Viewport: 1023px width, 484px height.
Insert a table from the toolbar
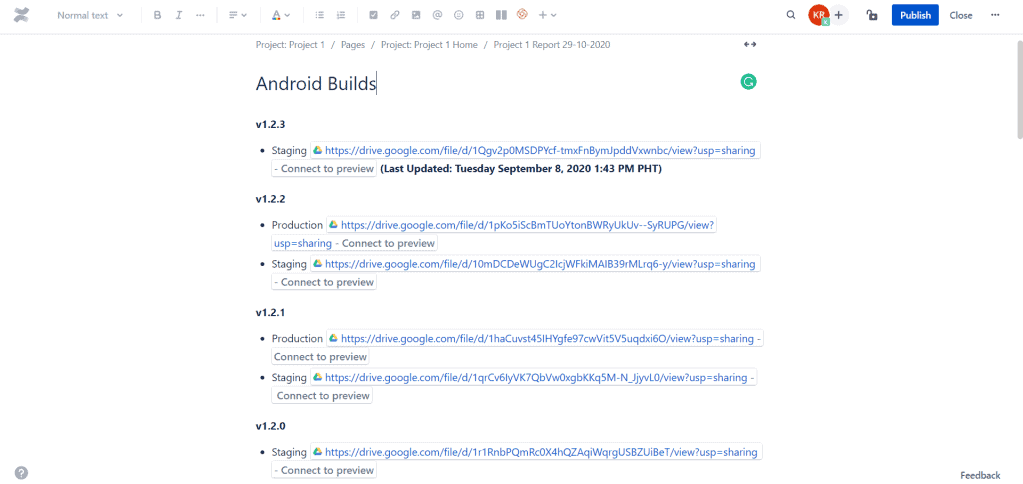pyautogui.click(x=480, y=15)
